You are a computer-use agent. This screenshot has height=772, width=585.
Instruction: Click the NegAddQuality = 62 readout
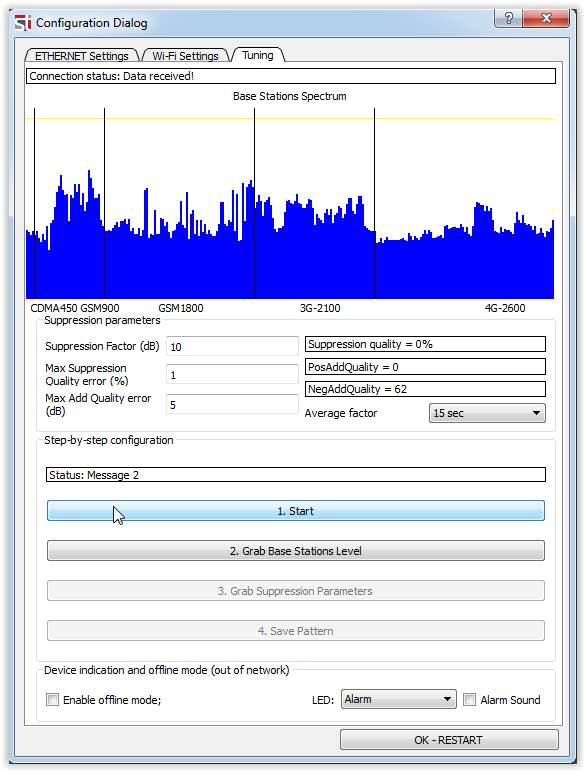[x=425, y=389]
